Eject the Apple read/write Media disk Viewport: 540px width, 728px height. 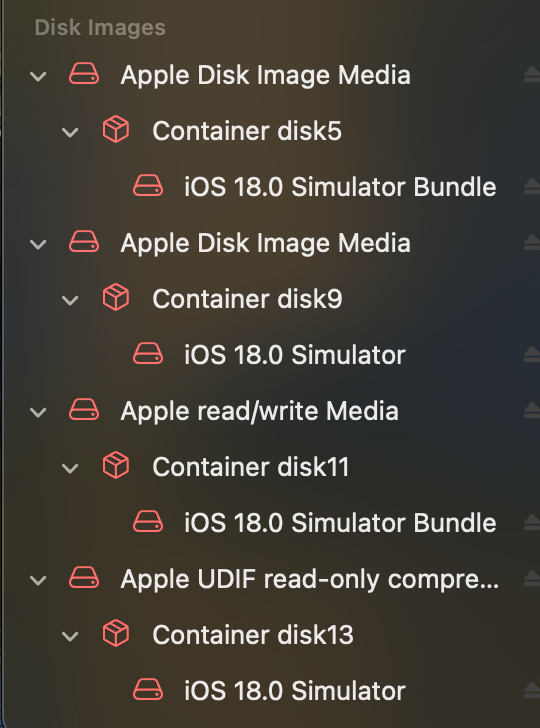click(532, 410)
